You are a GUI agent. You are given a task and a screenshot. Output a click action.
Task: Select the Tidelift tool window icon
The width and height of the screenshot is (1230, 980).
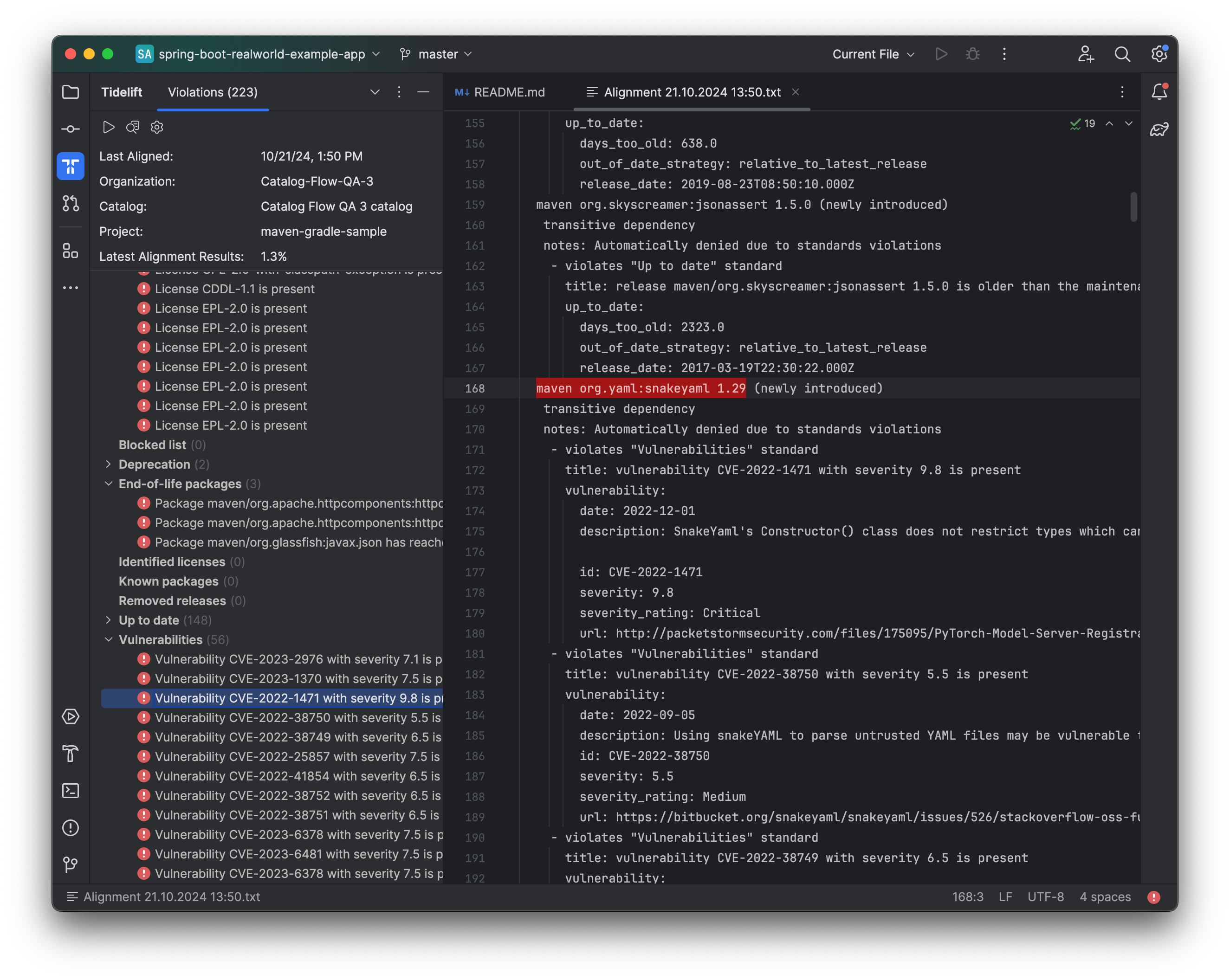point(70,166)
